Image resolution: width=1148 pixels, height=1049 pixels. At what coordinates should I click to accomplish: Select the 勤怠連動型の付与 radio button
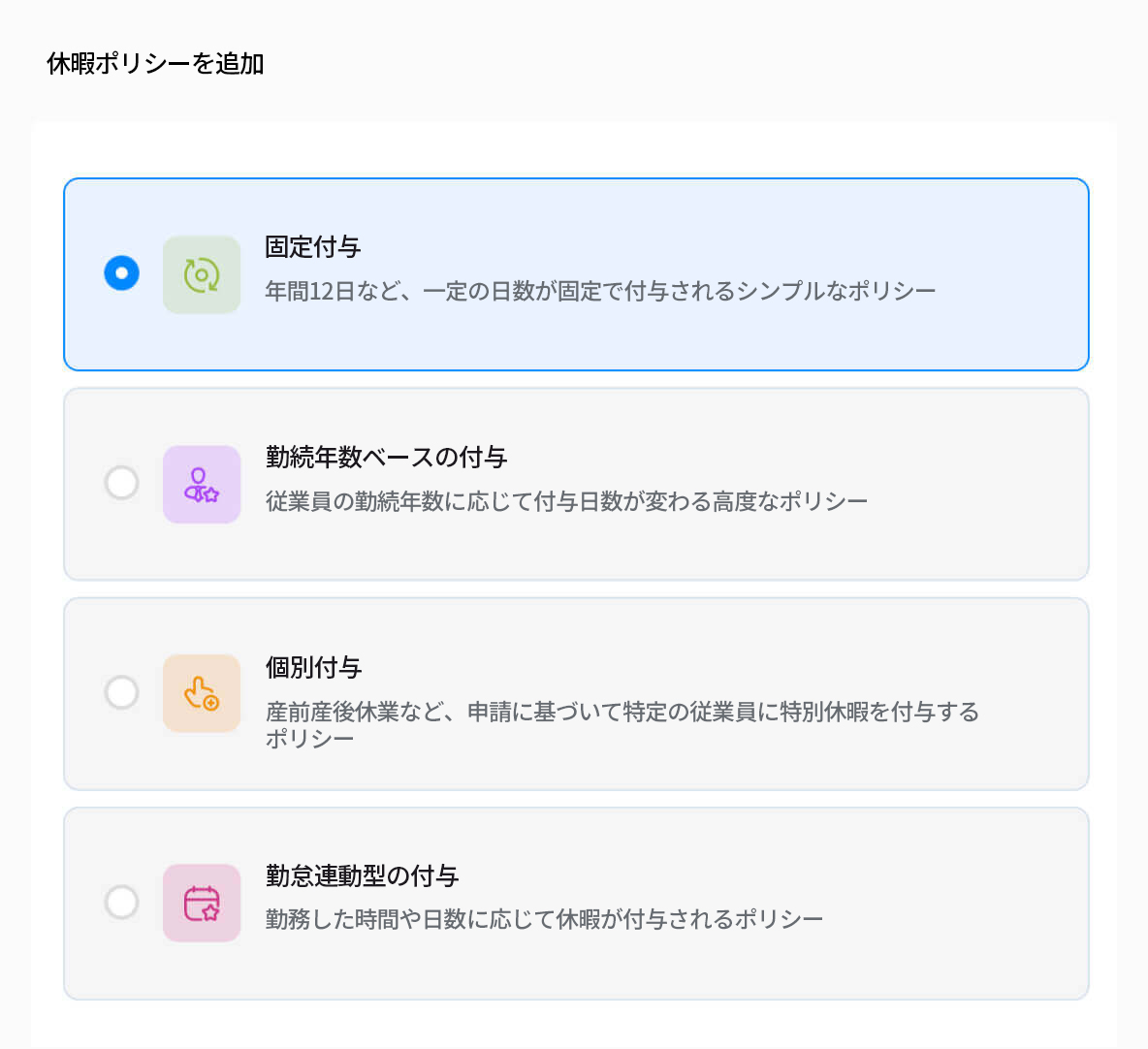click(121, 903)
